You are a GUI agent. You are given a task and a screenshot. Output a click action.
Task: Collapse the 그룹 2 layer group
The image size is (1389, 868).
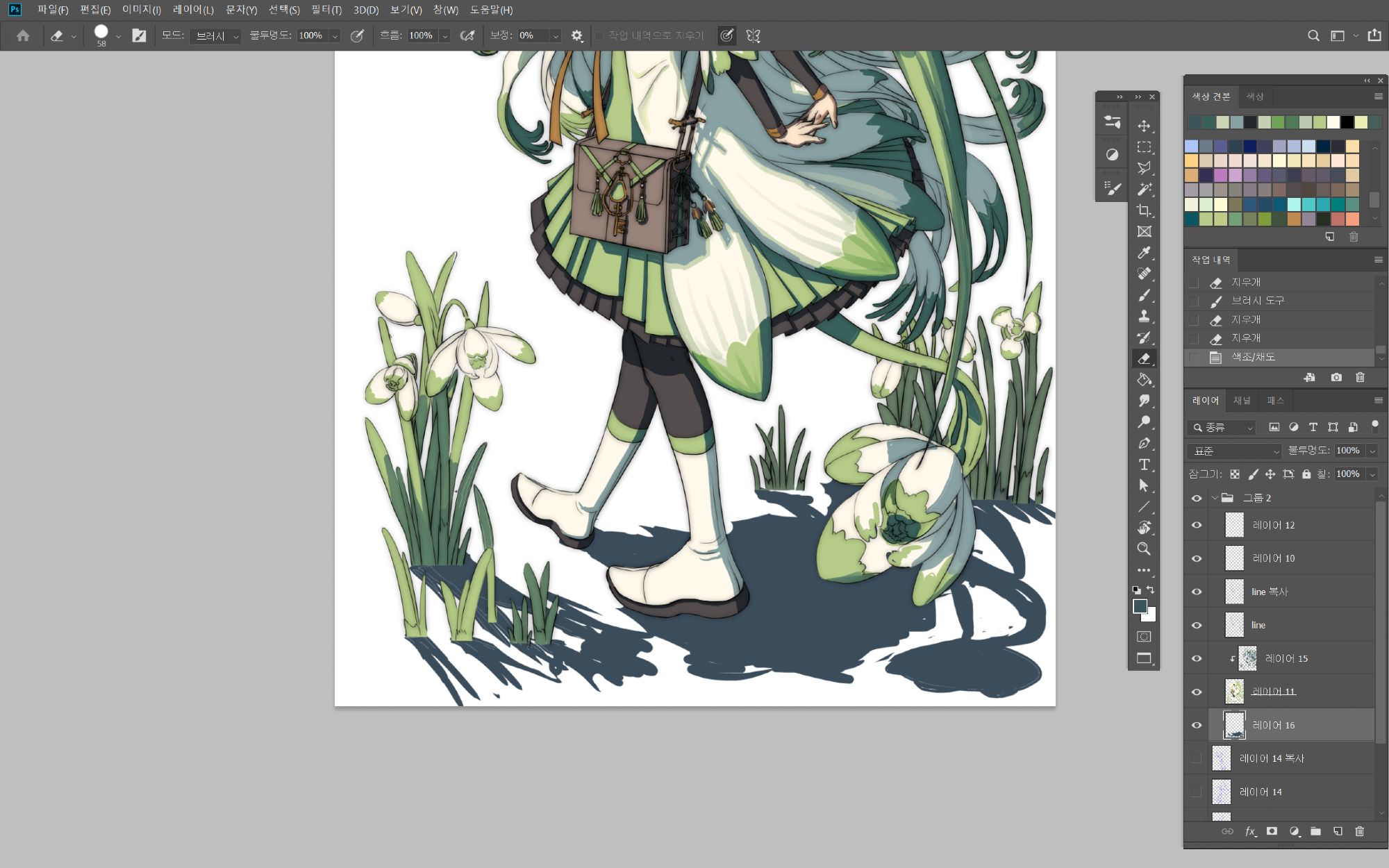(1215, 498)
